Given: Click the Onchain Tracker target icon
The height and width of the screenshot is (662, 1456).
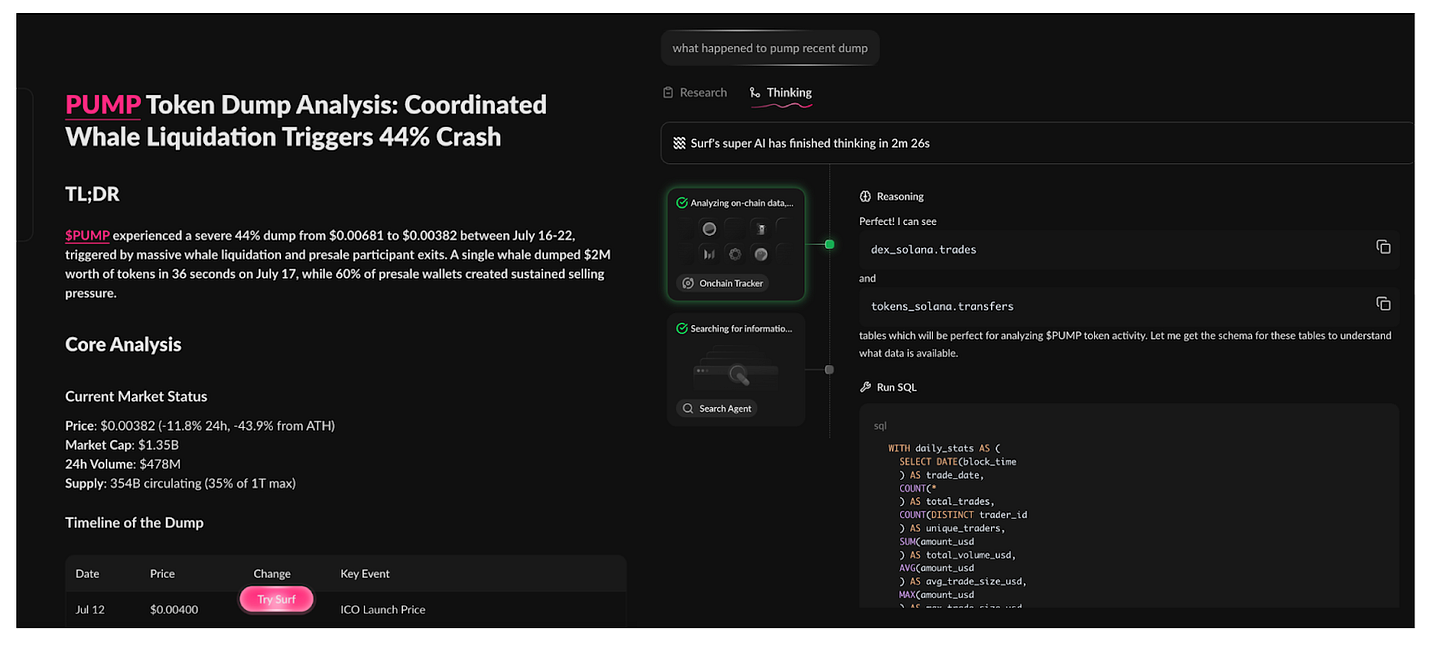Looking at the screenshot, I should point(688,284).
